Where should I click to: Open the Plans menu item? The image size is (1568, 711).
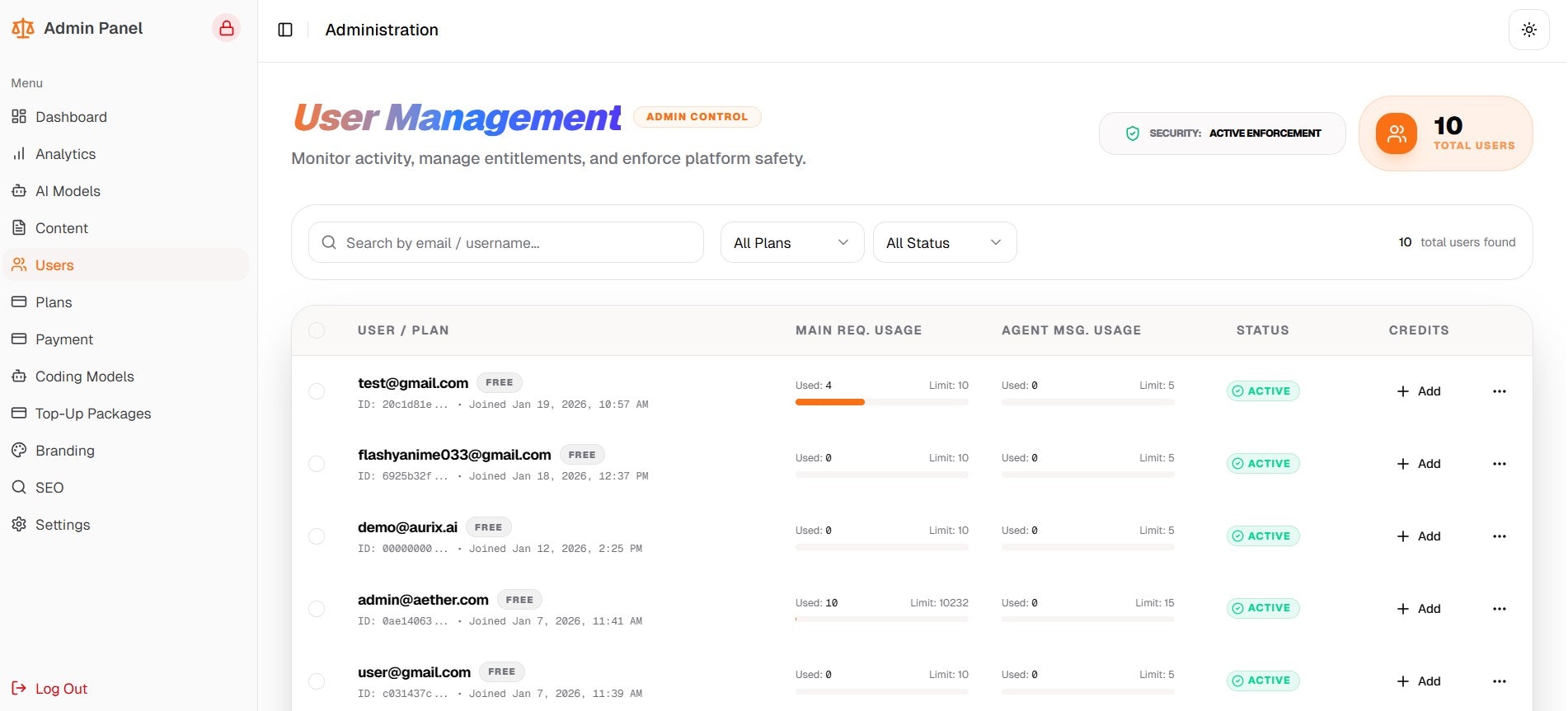coord(126,302)
